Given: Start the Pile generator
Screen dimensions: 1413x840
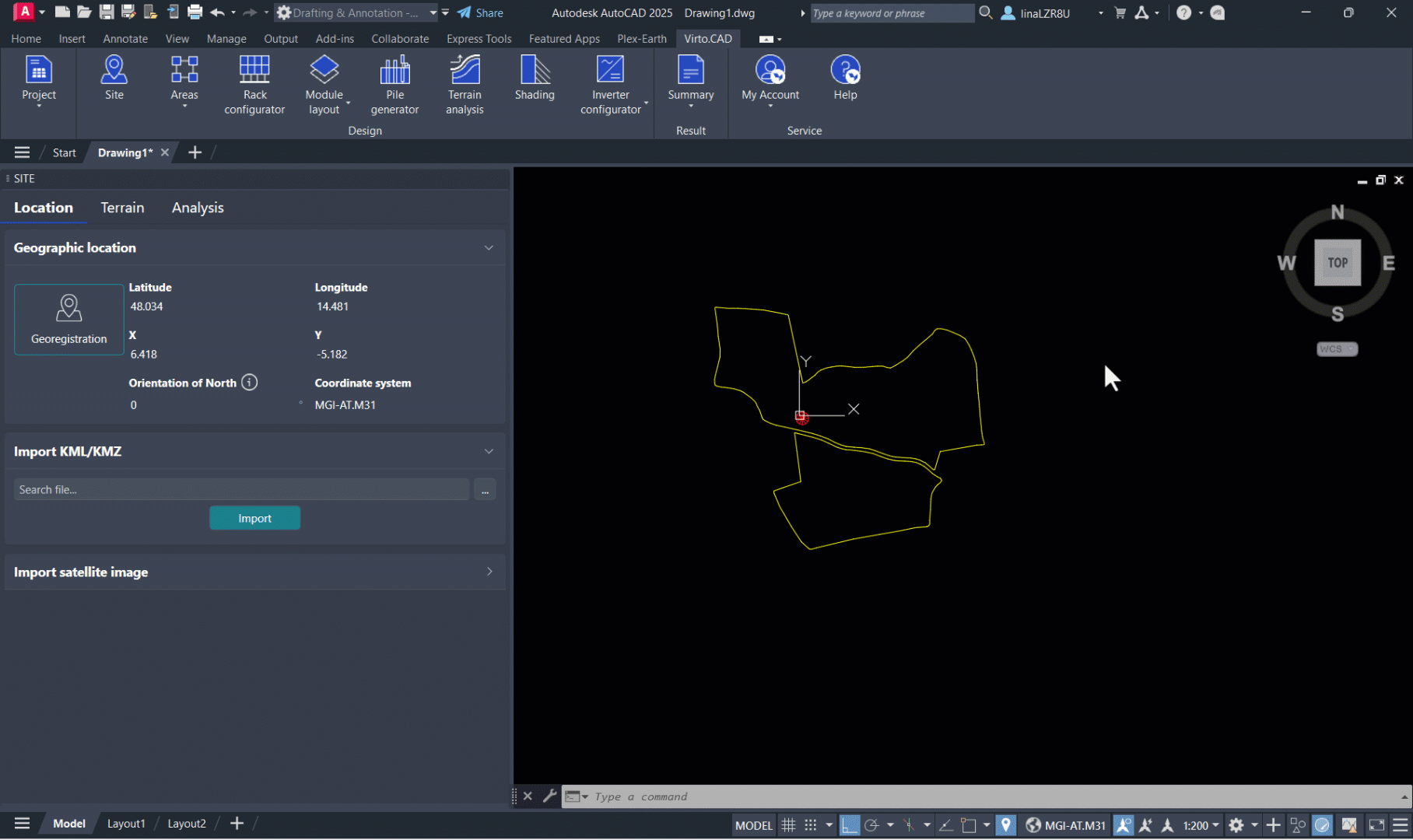Looking at the screenshot, I should click(x=394, y=86).
